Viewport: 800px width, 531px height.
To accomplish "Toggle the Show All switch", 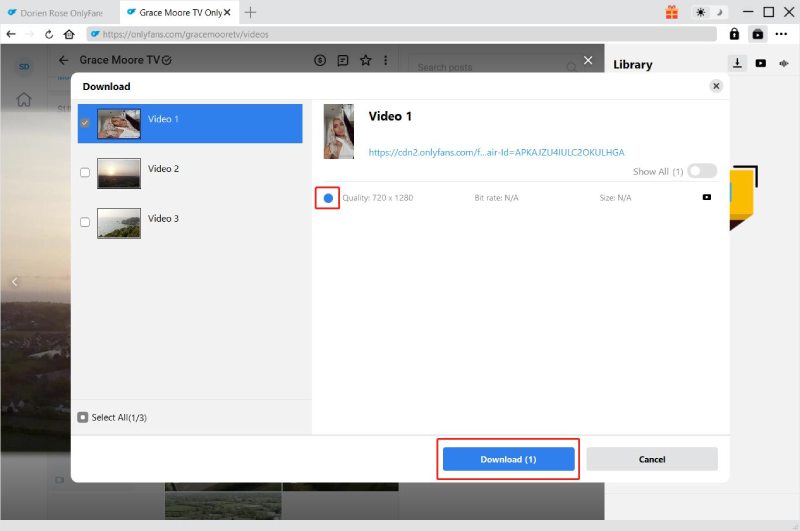I will (x=702, y=171).
